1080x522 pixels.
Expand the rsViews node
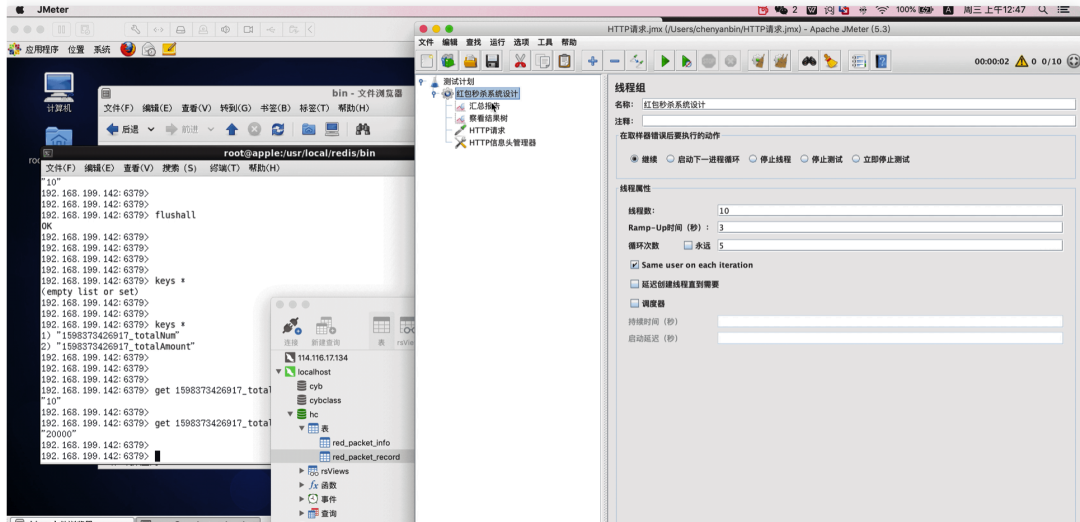tap(302, 471)
